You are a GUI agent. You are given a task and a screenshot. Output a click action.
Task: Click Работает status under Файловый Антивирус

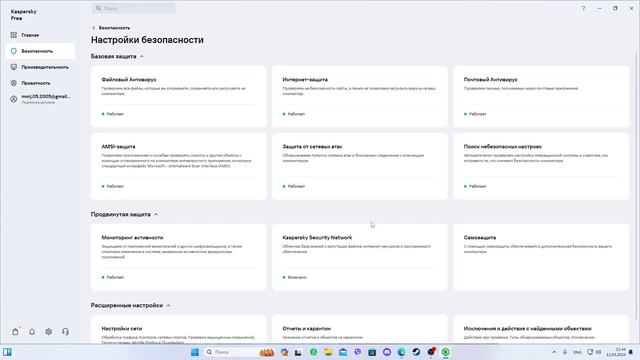click(x=113, y=114)
